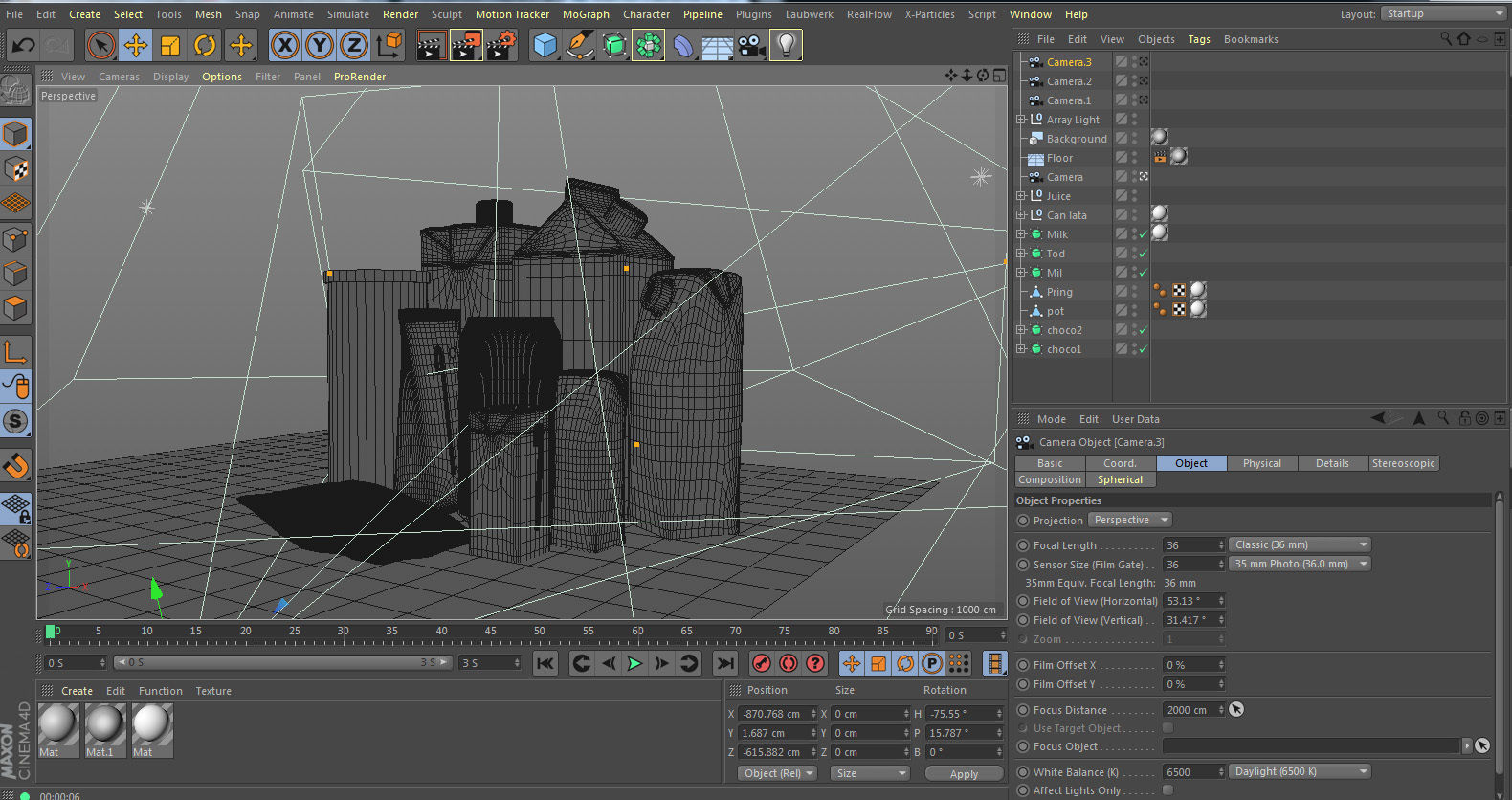Enable the Affect Lights Only checkbox
The image size is (1512, 800).
(x=1167, y=790)
